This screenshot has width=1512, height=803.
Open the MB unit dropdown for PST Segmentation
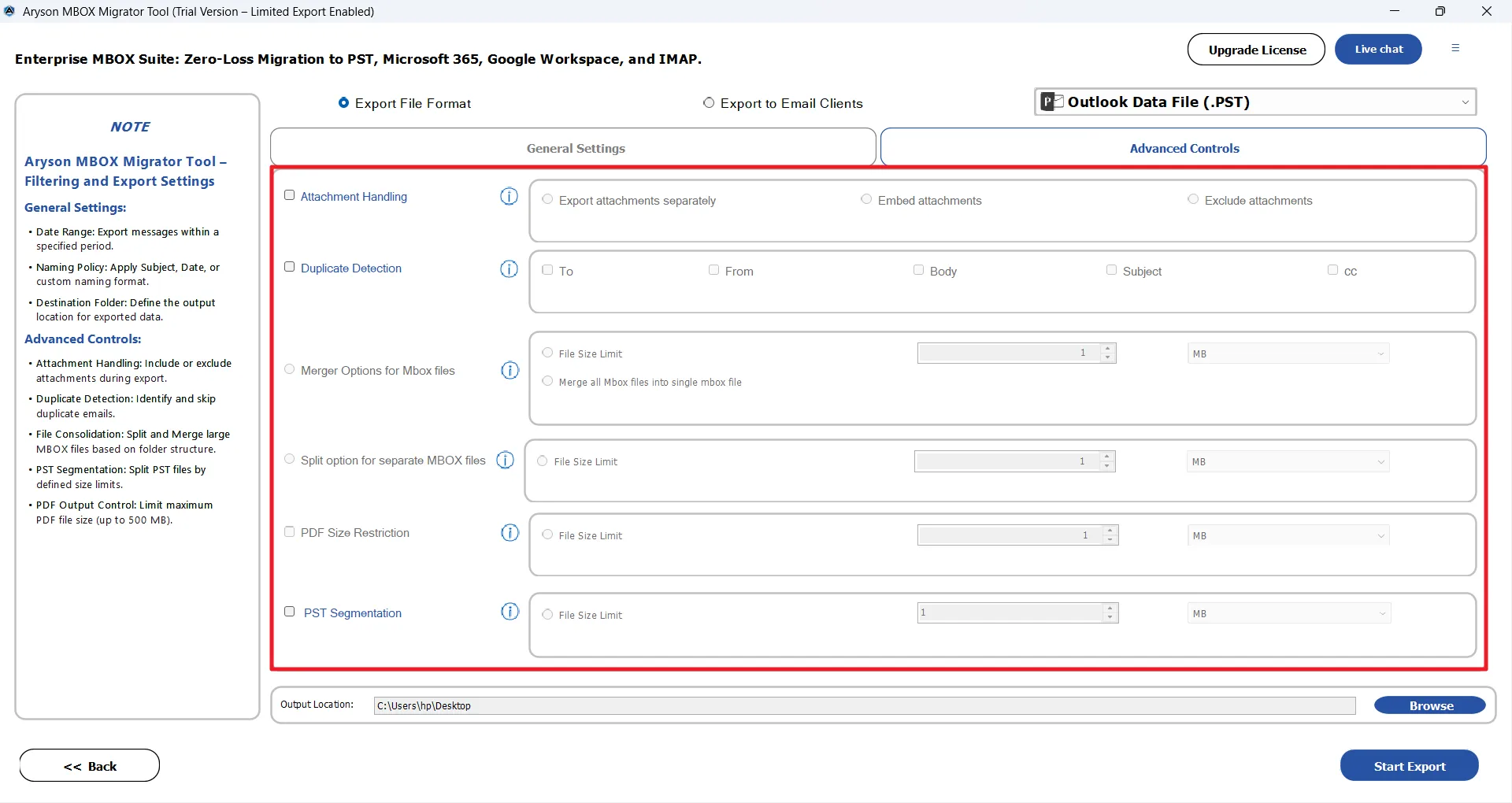[x=1289, y=613]
